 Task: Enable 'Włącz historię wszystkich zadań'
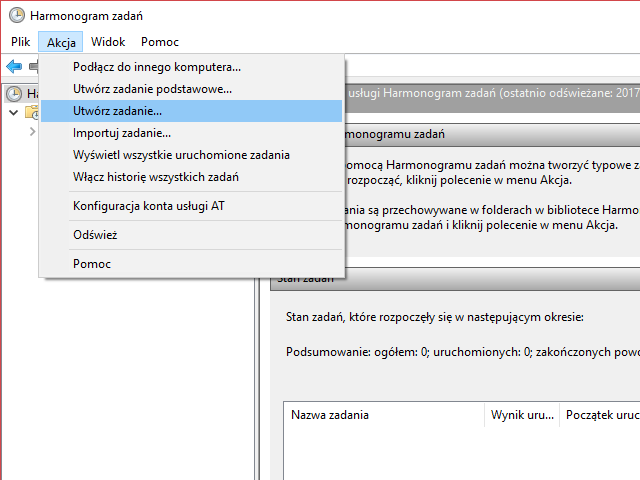[x=156, y=177]
